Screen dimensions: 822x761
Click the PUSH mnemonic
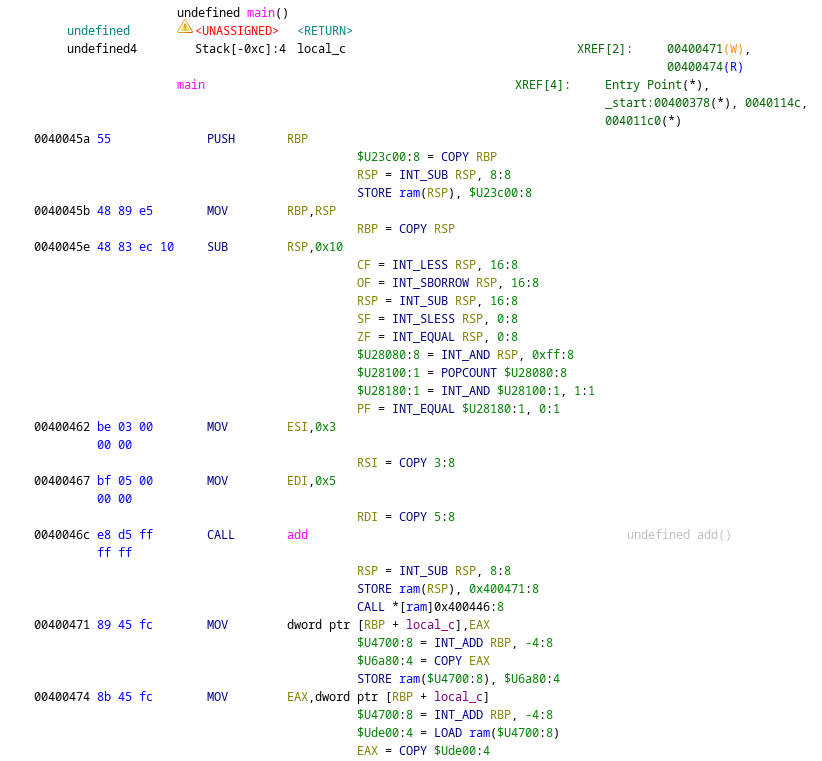tap(221, 139)
